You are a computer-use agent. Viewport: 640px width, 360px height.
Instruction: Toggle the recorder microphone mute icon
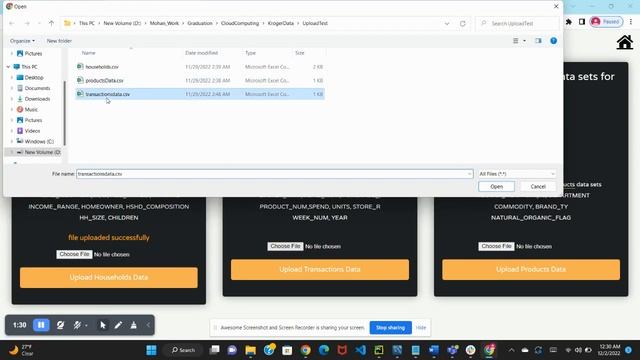(x=77, y=325)
